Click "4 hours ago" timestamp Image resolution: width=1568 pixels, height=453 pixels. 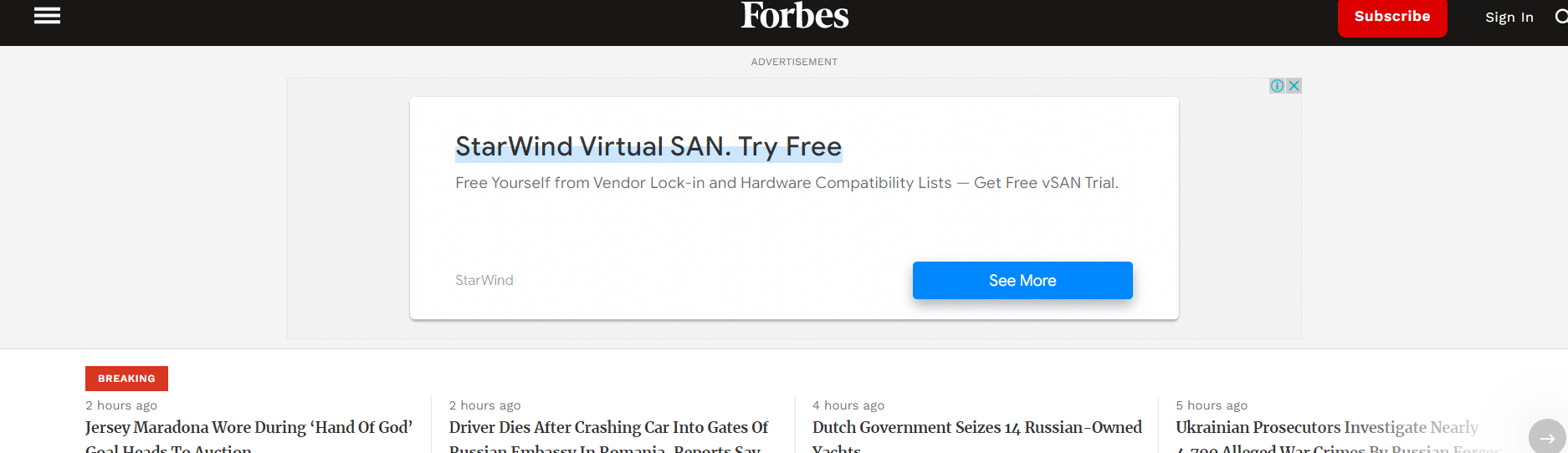tap(848, 405)
